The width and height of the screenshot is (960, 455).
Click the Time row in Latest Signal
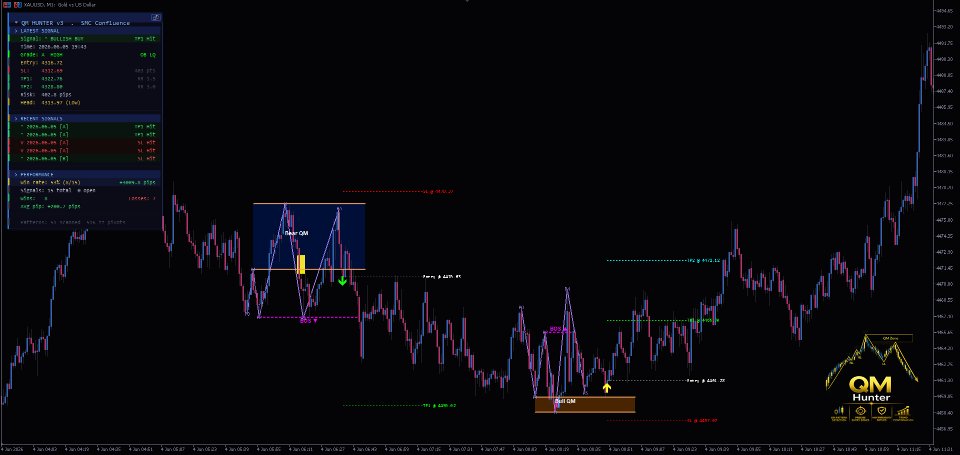[85, 47]
